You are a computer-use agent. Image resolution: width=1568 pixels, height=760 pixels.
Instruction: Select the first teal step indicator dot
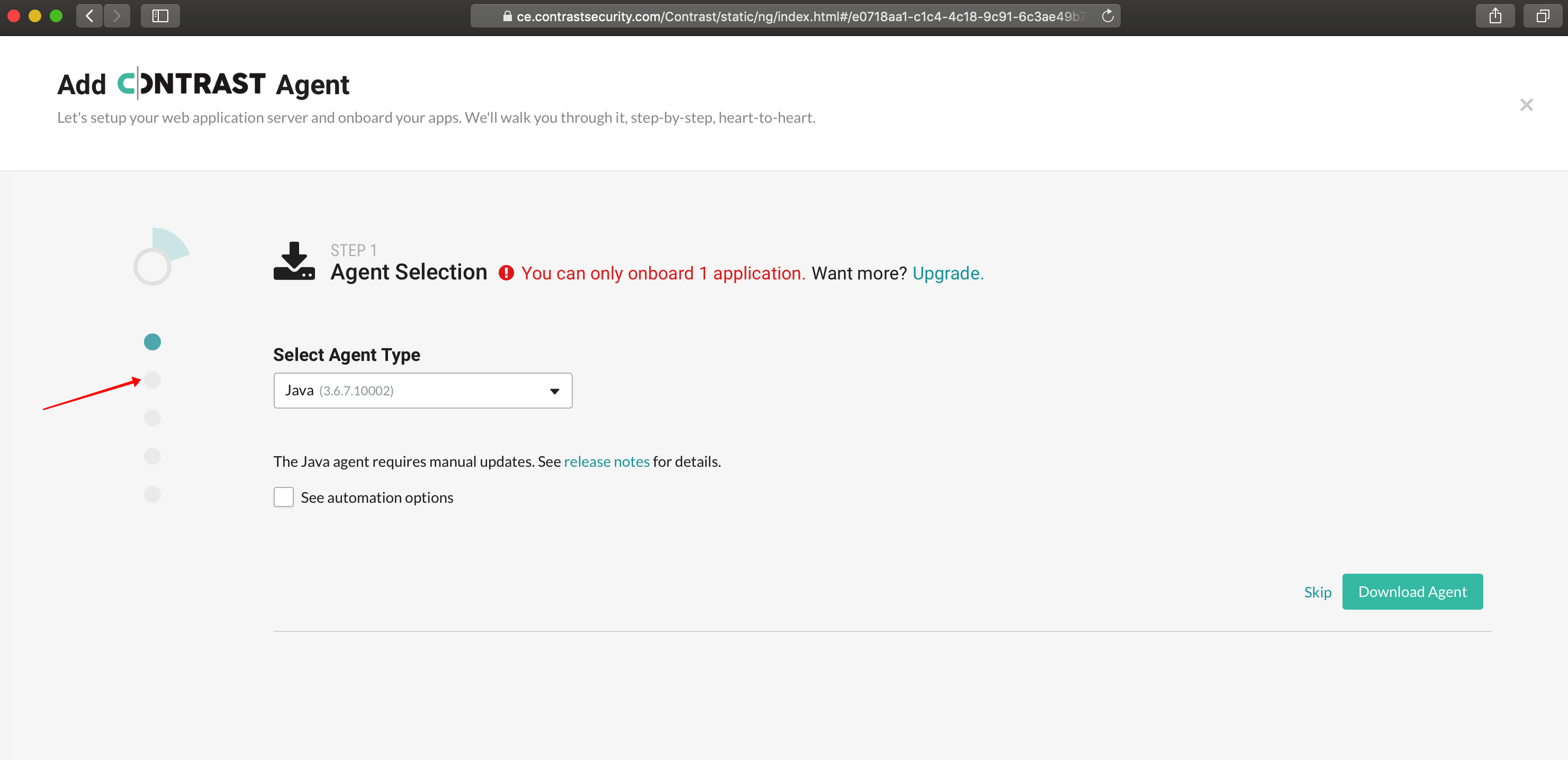tap(152, 342)
